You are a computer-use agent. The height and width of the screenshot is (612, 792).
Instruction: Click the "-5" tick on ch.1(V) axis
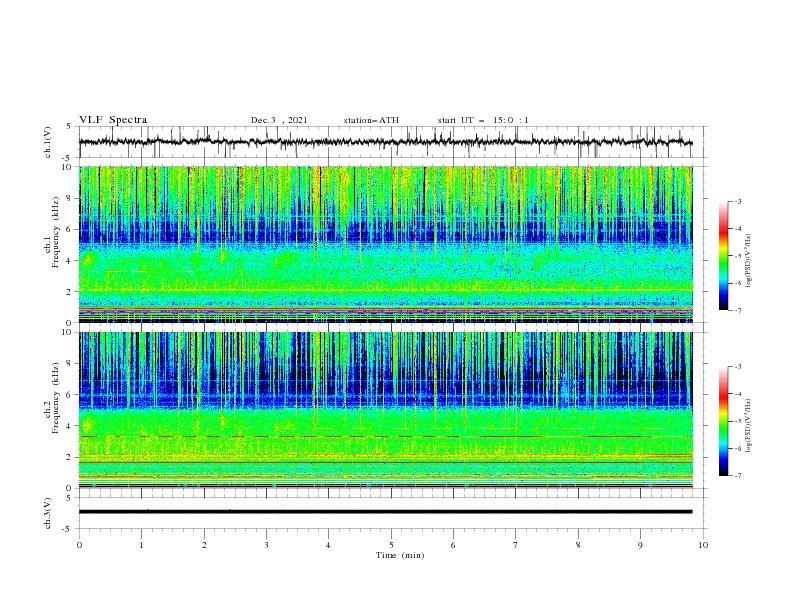click(68, 158)
